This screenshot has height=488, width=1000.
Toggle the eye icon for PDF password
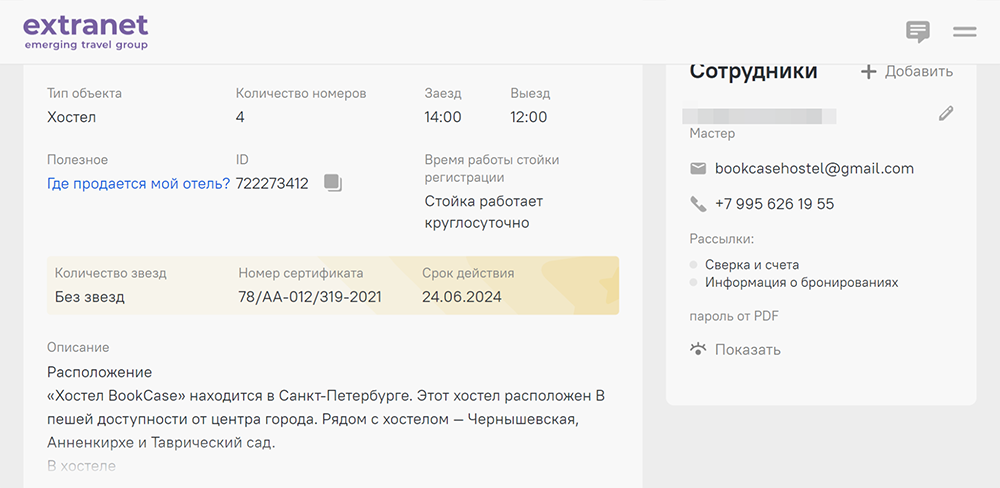coord(698,349)
